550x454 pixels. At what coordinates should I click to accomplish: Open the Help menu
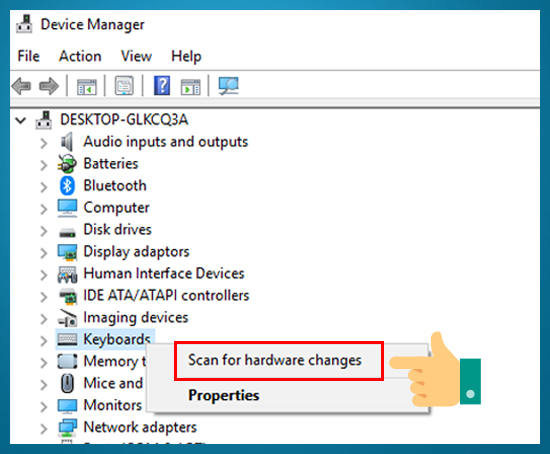pos(186,56)
